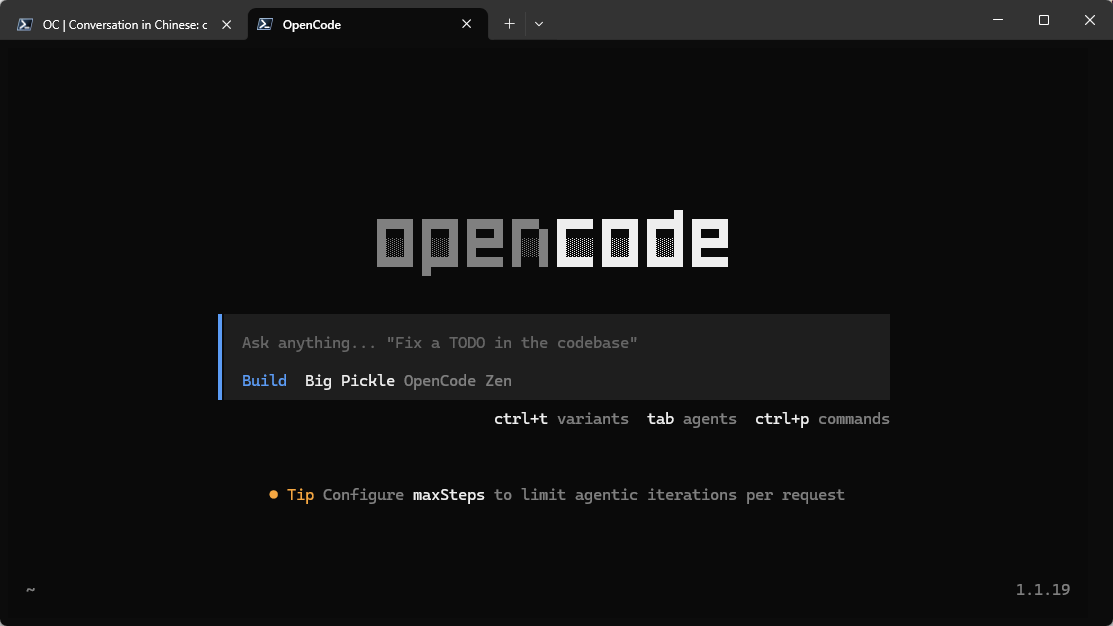Switch to the Big Pickle model variant
This screenshot has width=1113, height=626.
349,380
